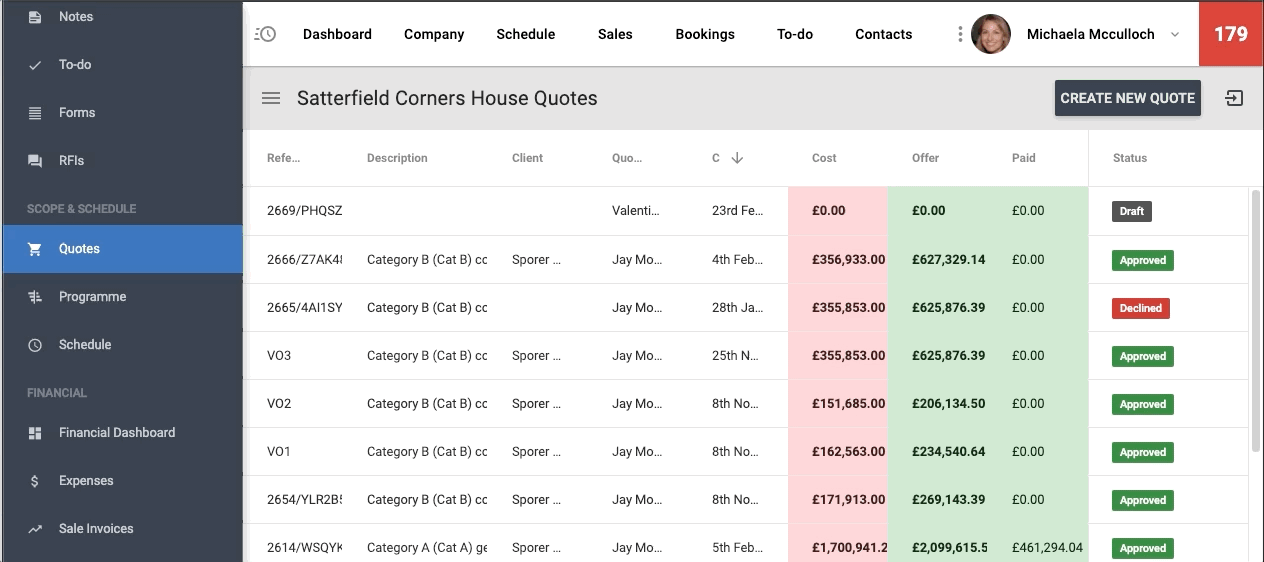Click the RFIs chat icon in sidebar

[x=35, y=161]
